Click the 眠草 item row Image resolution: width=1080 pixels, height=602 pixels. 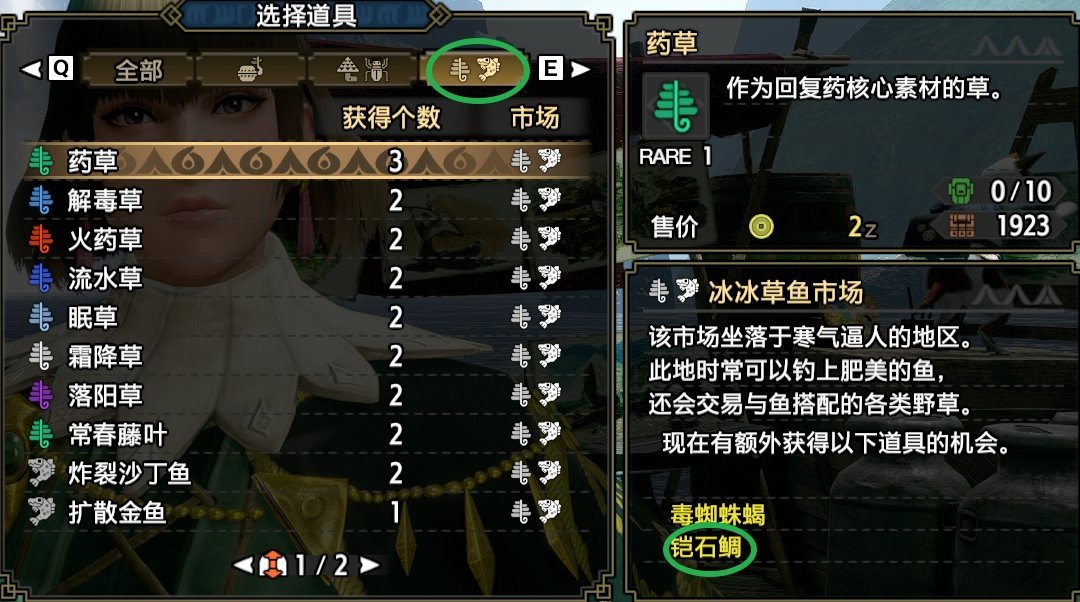coord(308,318)
